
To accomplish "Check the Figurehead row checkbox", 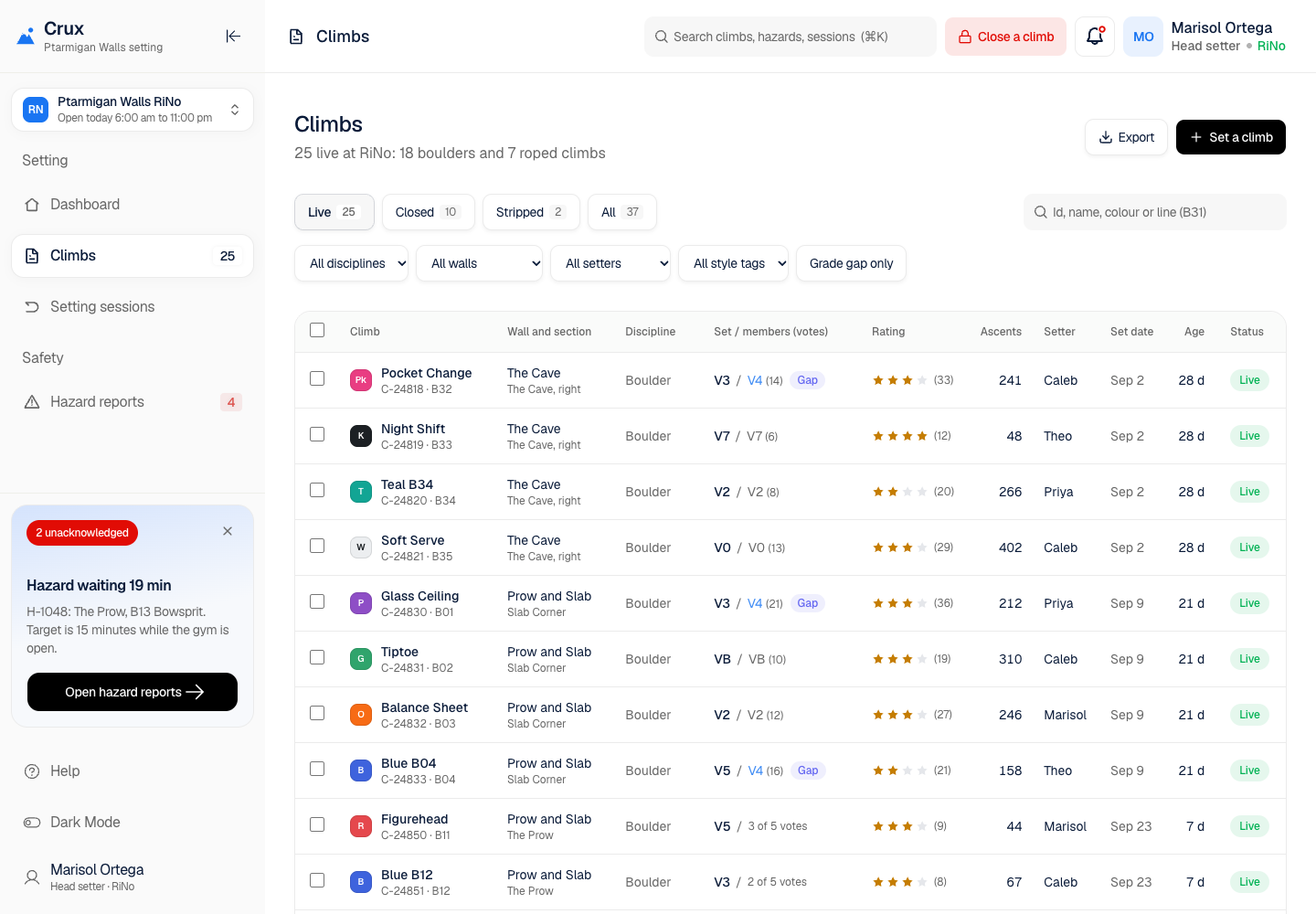I will point(317,824).
